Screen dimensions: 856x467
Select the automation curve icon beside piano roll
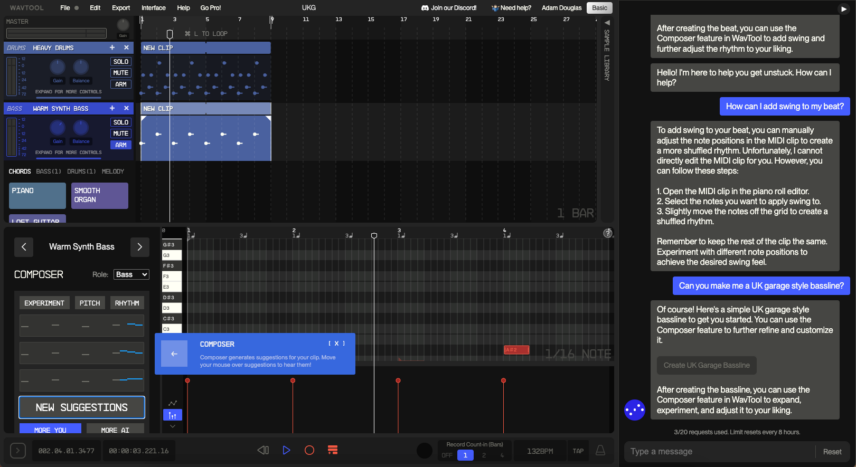(x=173, y=403)
